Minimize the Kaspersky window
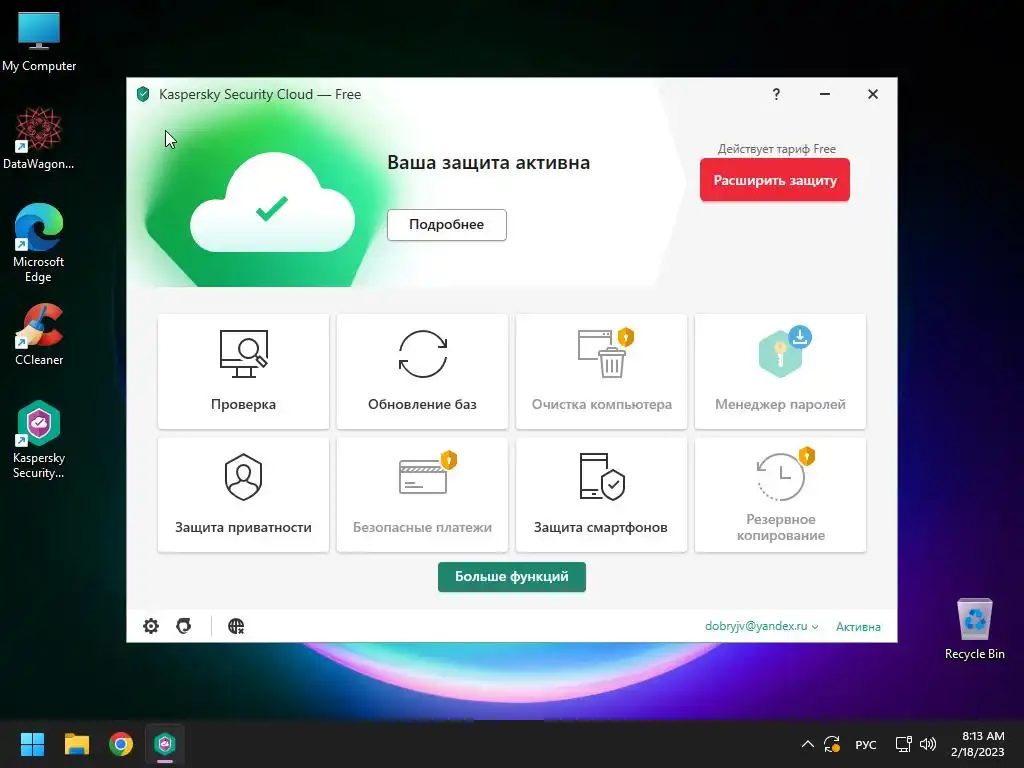 coord(825,94)
